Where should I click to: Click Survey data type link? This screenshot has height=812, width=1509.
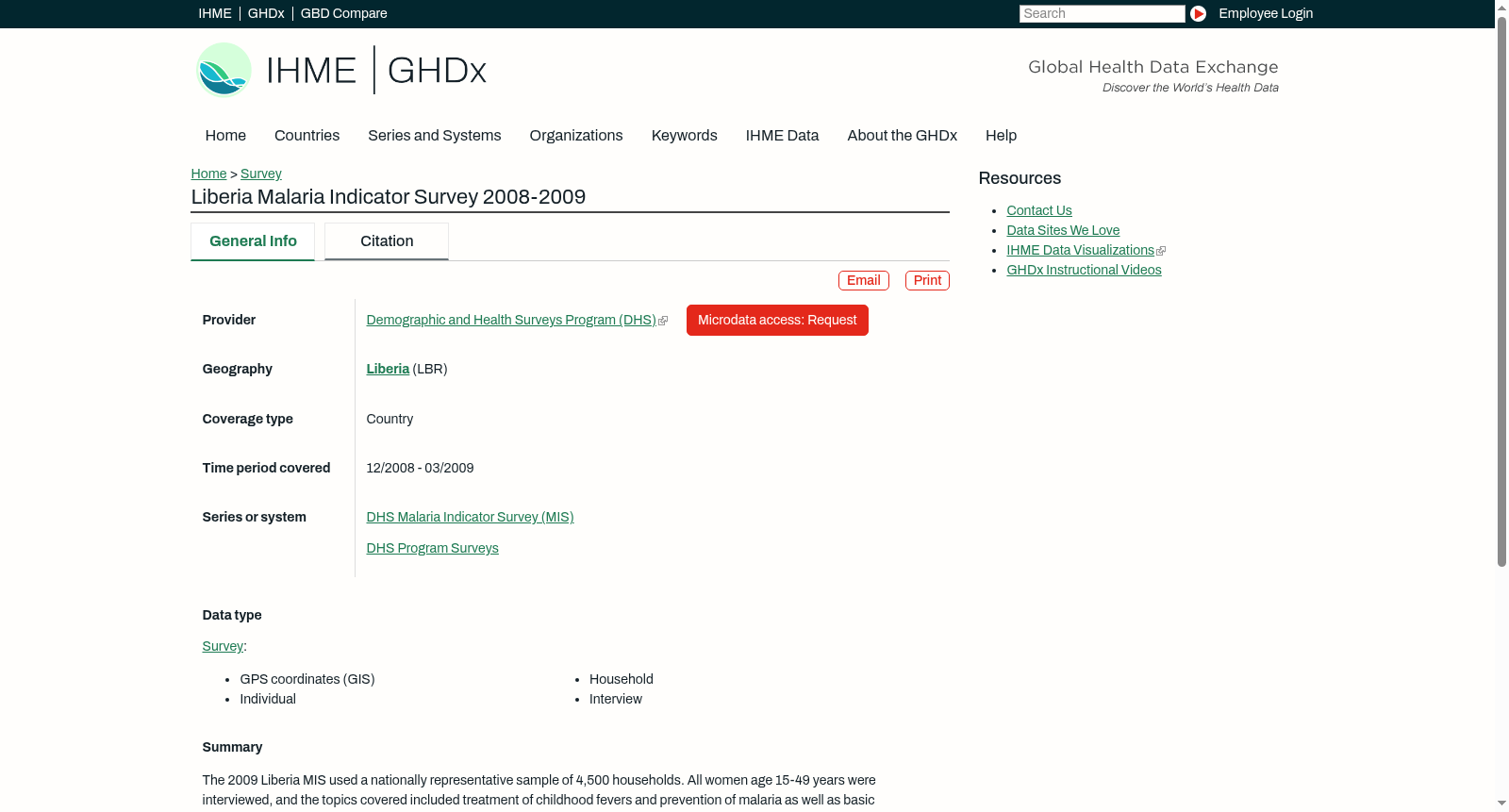coord(223,647)
